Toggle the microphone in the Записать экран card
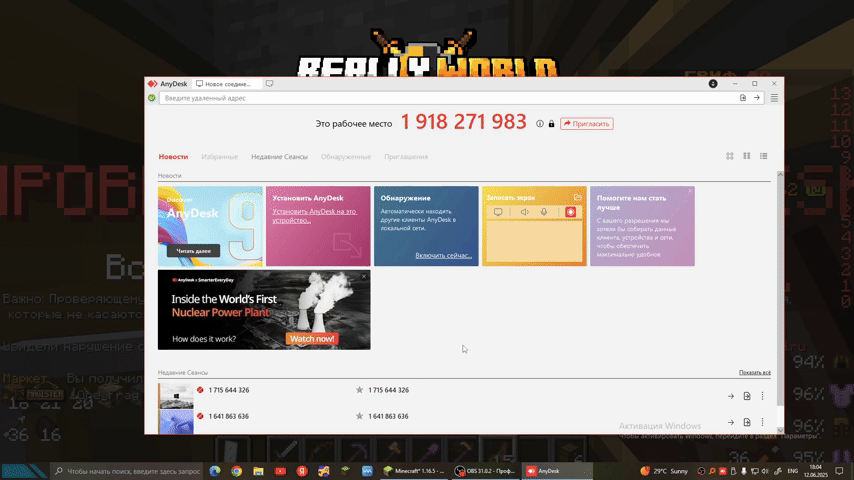 (544, 212)
